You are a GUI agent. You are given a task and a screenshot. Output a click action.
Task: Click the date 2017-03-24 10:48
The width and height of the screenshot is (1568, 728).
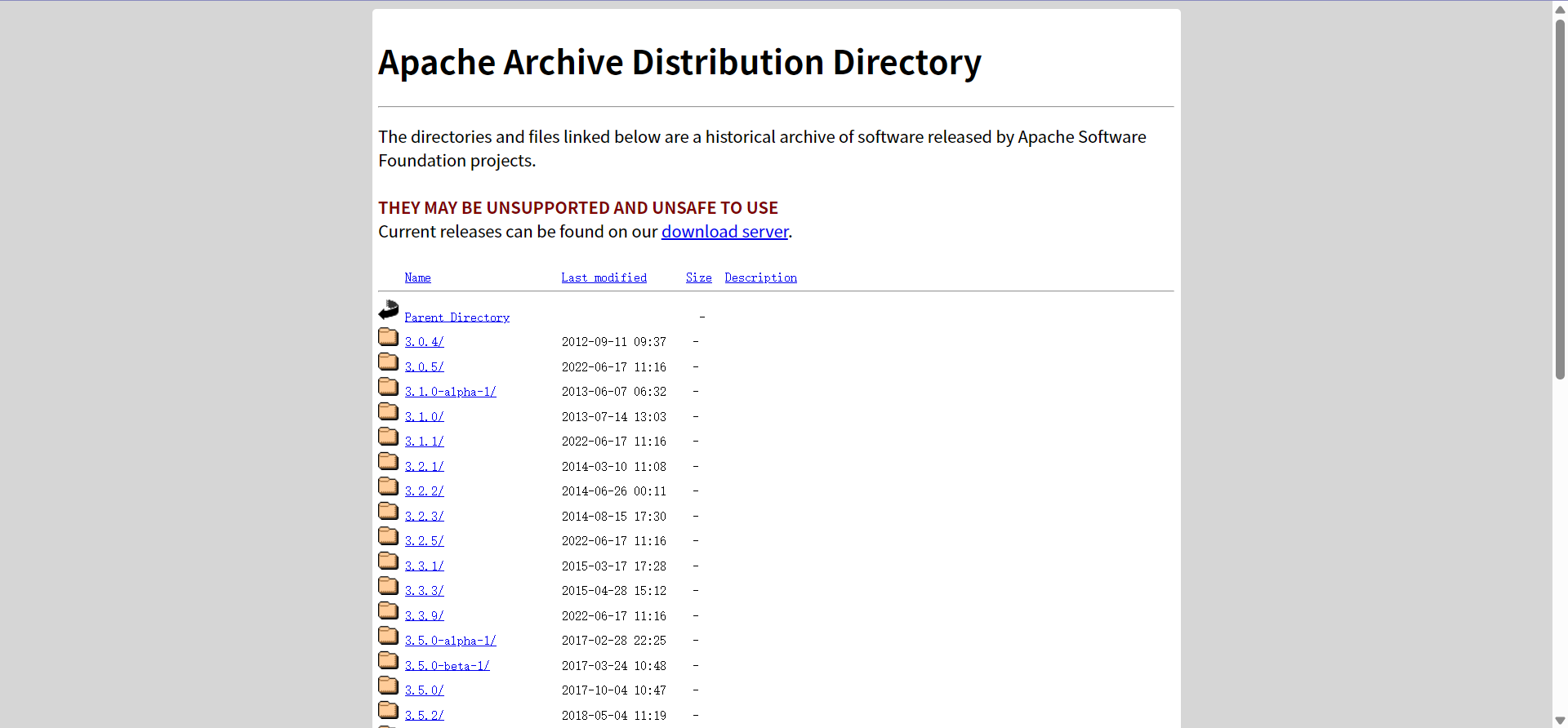coord(613,666)
